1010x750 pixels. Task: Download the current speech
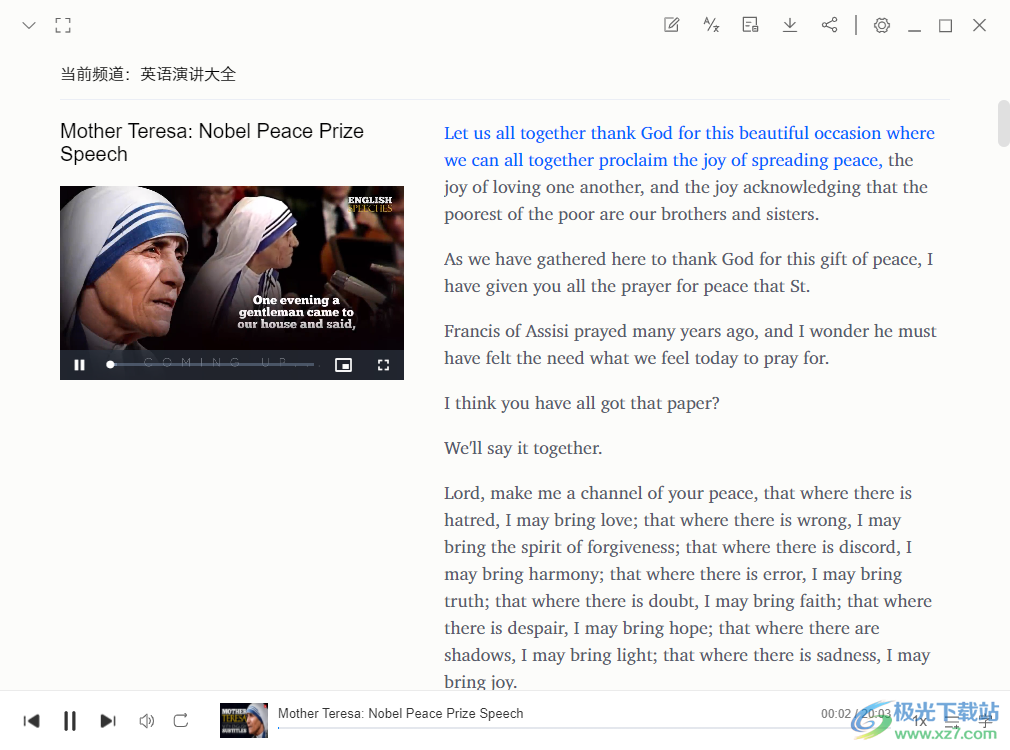tap(790, 25)
